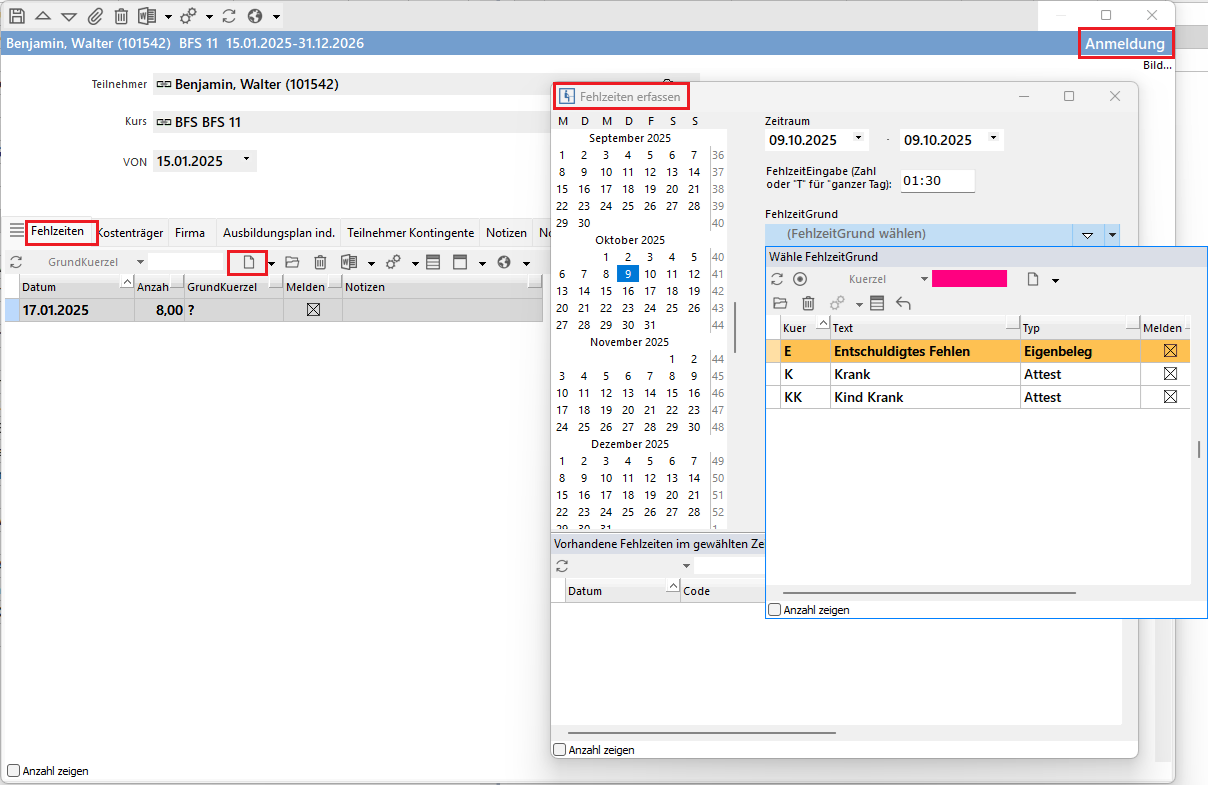Viewport: 1208px width, 785px height.
Task: Toggle Melden checkbox for Krank row
Action: pos(1170,374)
